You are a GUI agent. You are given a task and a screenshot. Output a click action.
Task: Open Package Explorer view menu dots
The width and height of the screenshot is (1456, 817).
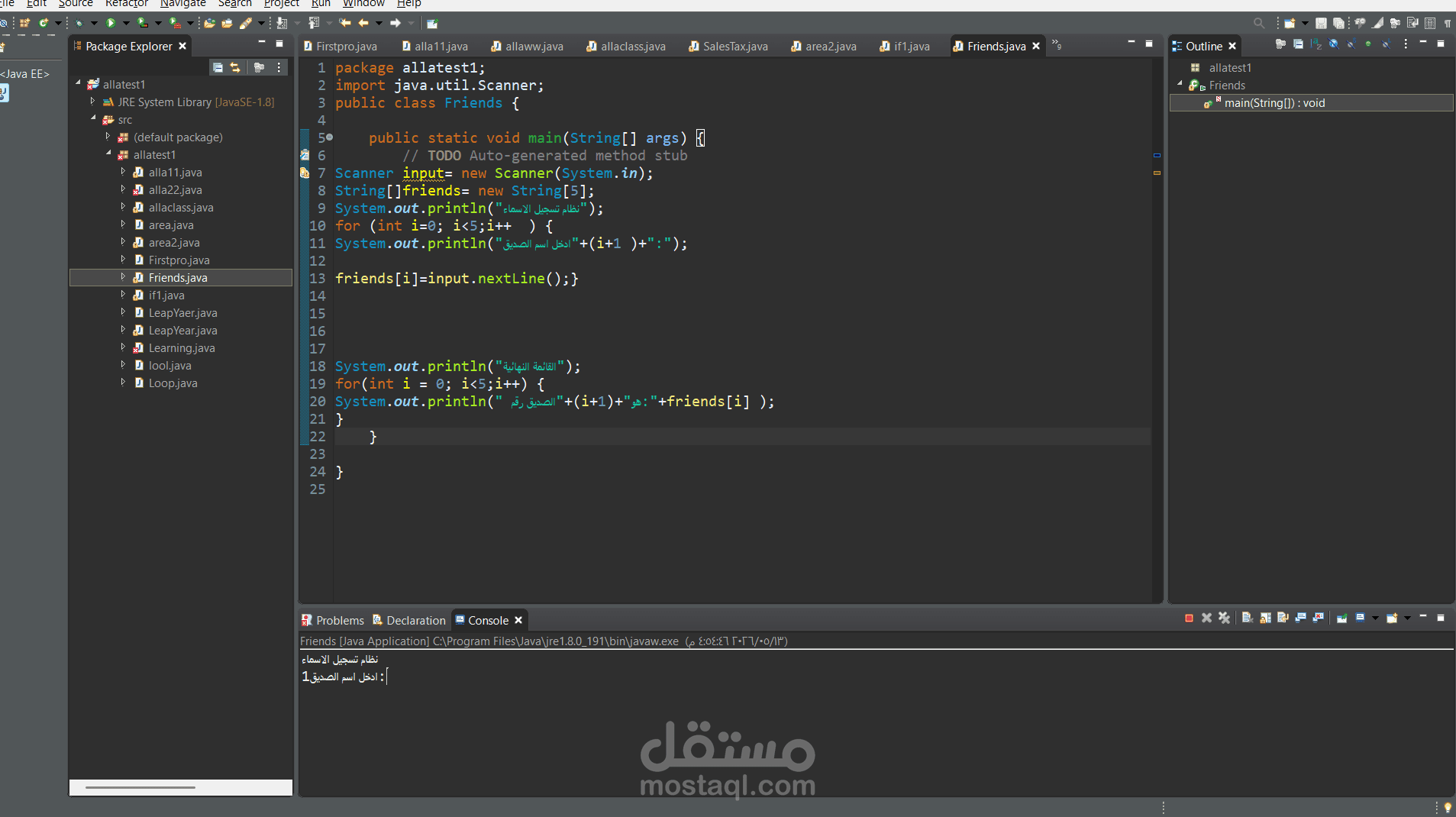[x=279, y=67]
